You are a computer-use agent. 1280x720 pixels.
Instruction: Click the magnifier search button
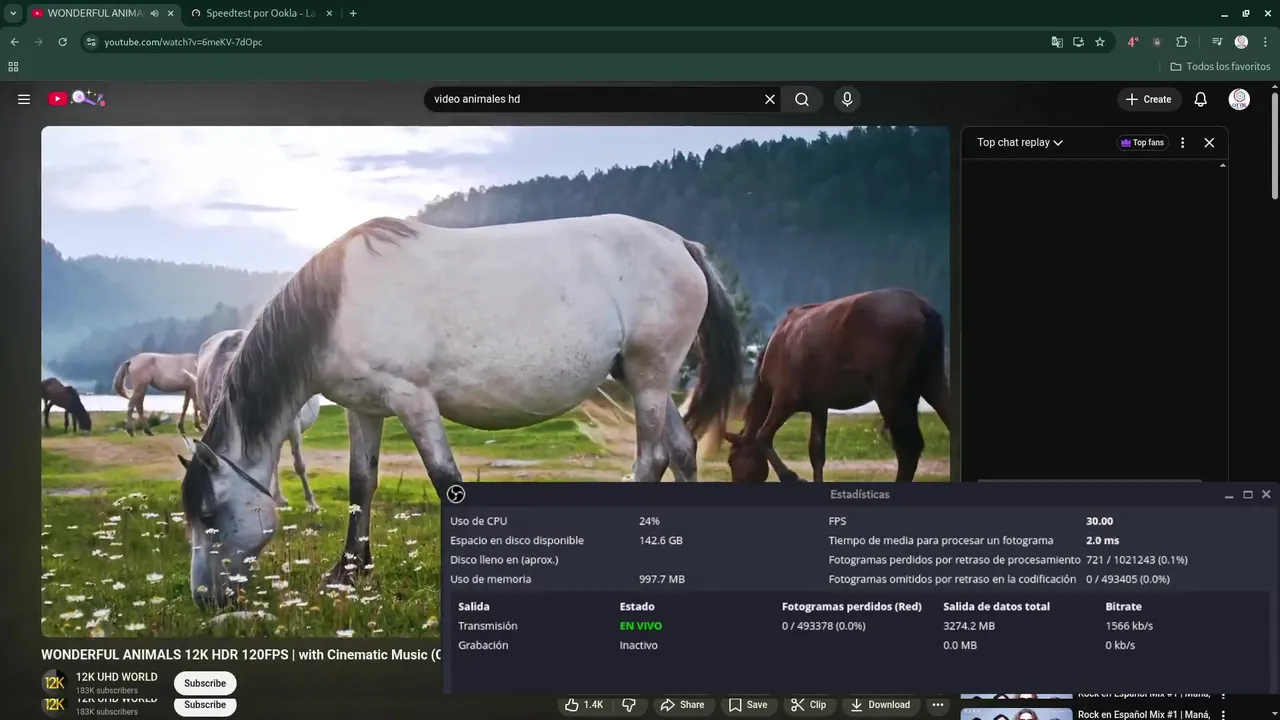pyautogui.click(x=802, y=99)
